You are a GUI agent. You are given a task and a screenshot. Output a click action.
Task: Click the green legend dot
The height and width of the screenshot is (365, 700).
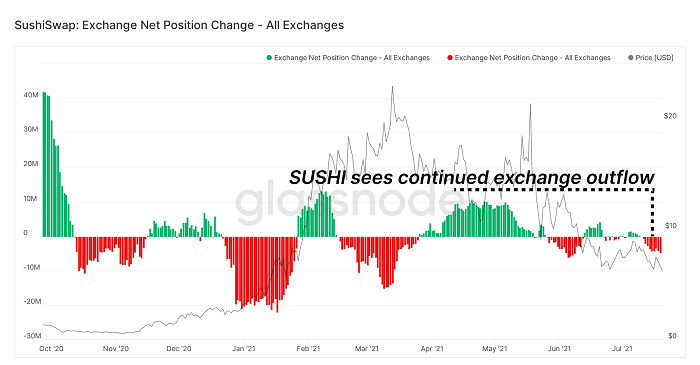click(x=269, y=58)
